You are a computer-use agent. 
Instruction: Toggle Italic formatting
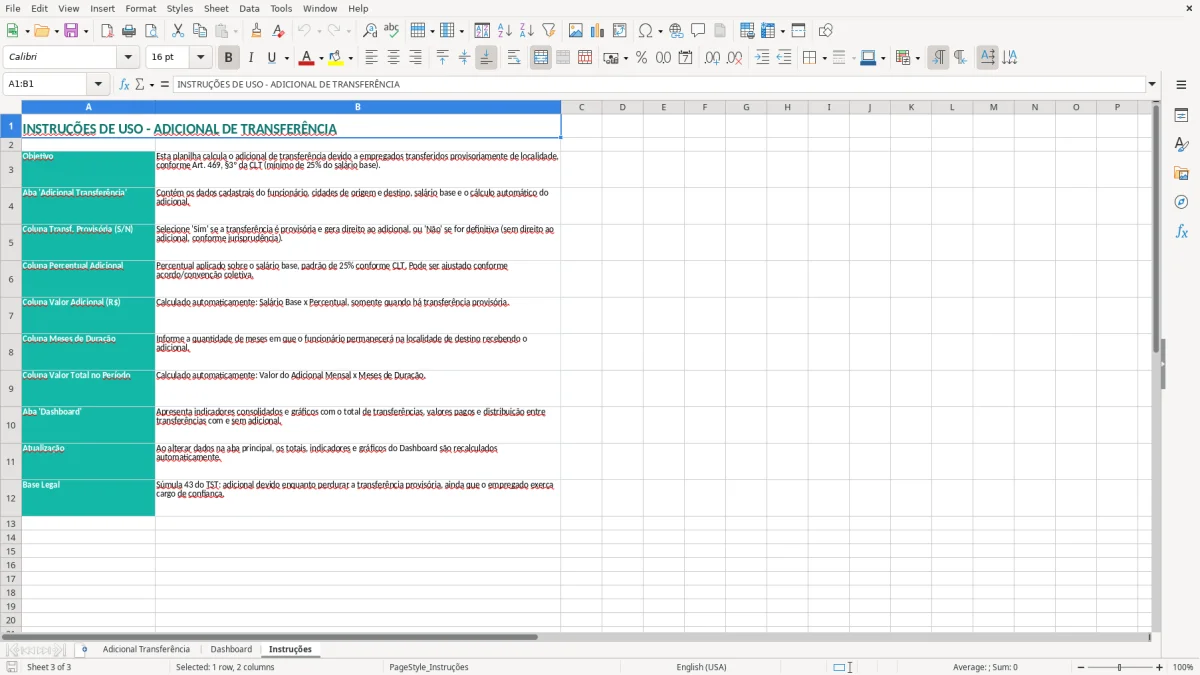250,58
